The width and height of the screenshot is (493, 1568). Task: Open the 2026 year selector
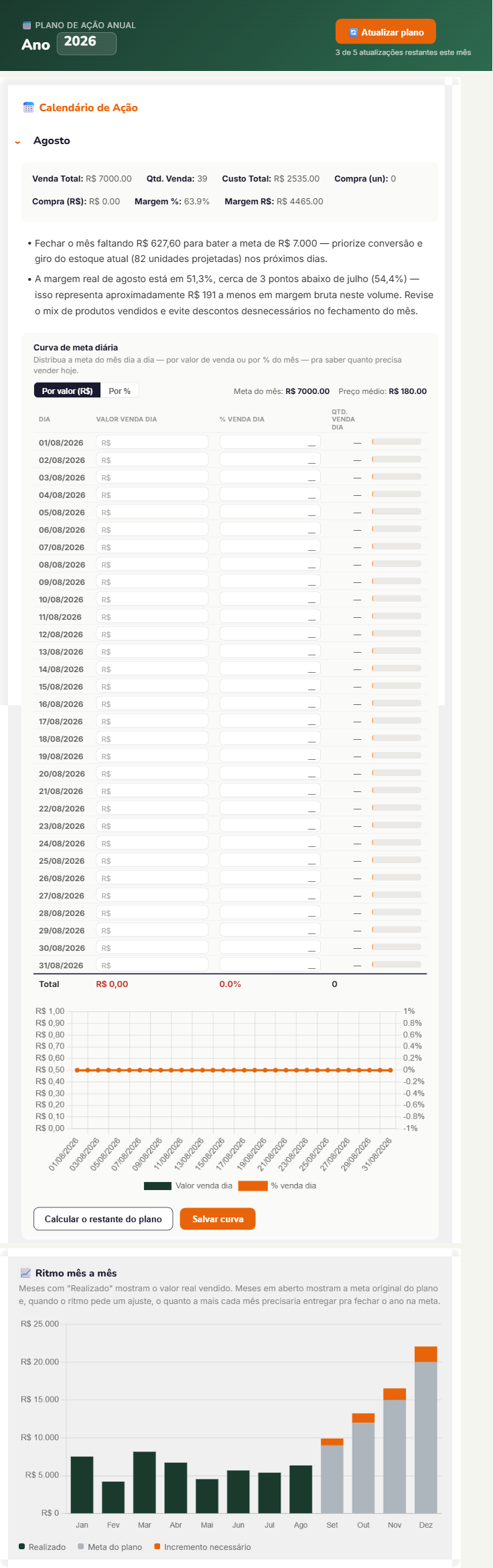86,43
